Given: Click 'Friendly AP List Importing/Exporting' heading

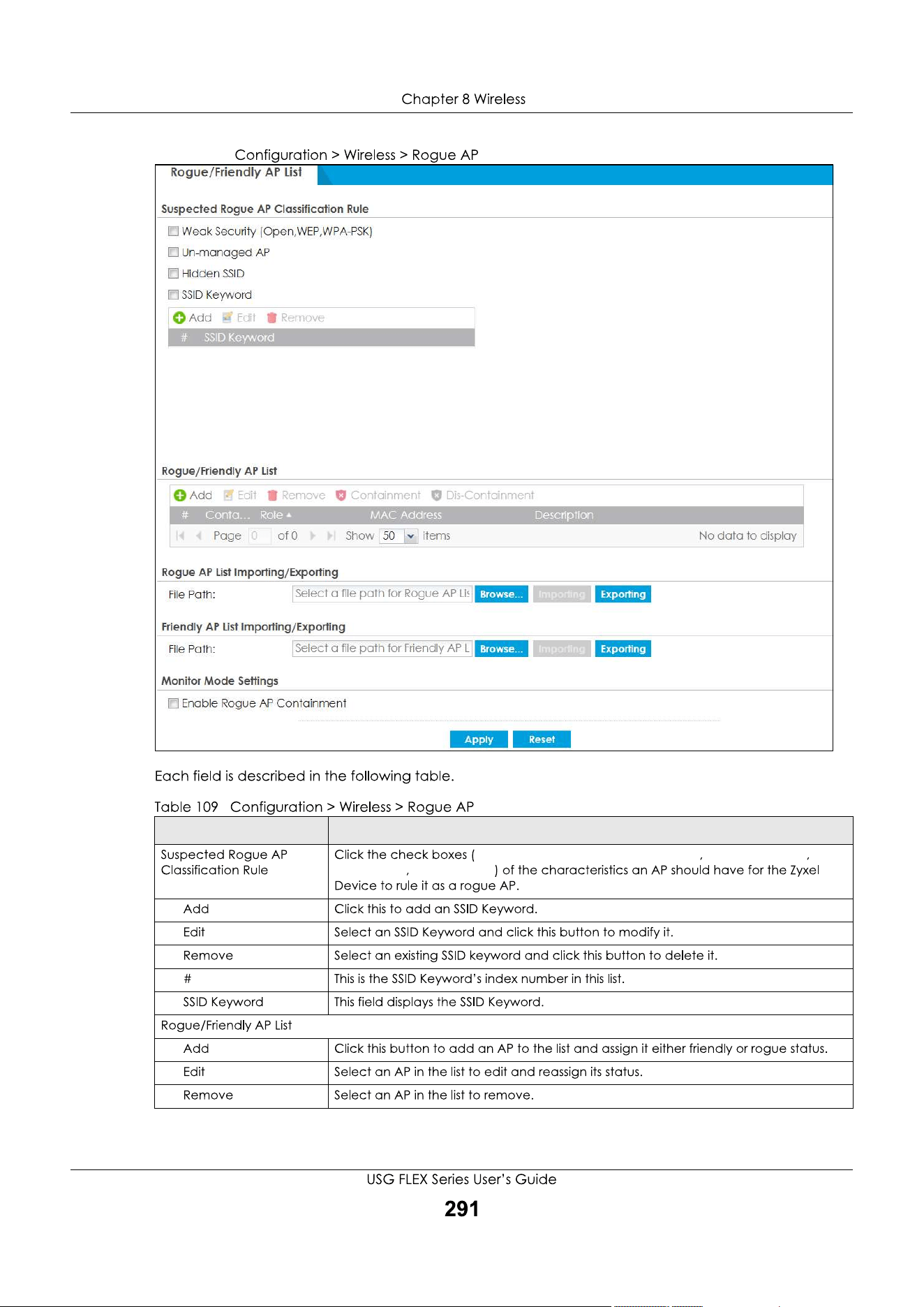Looking at the screenshot, I should click(x=253, y=627).
